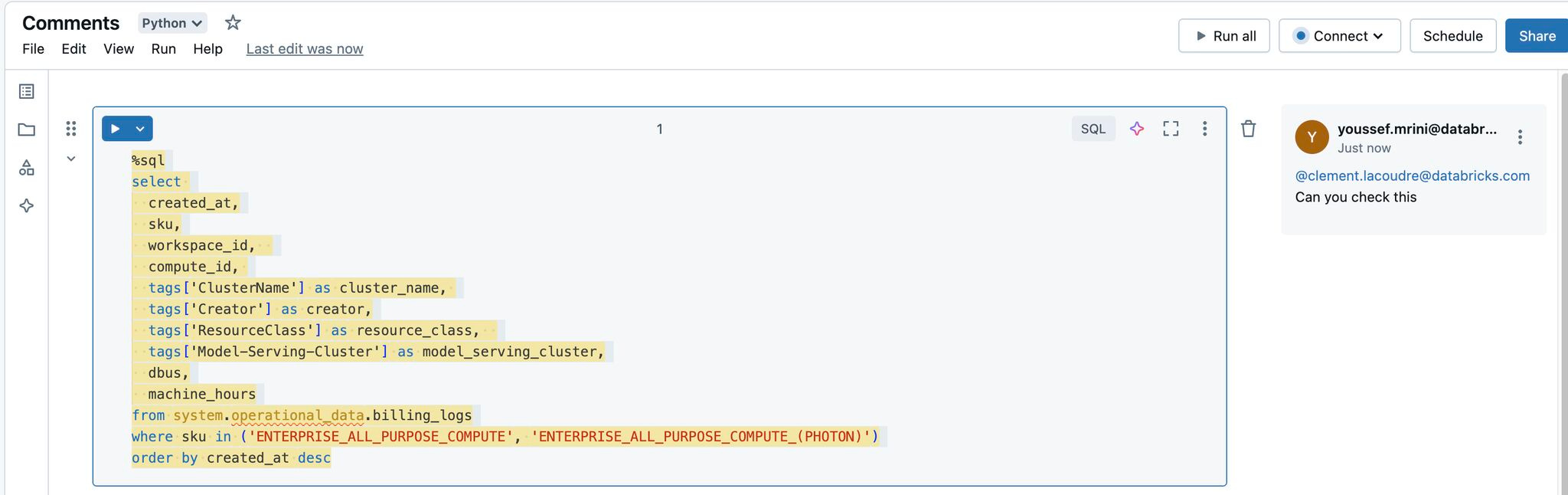Screen dimensions: 1568x495
Task: Click the Y avatar of commenter
Action: pos(1312,137)
